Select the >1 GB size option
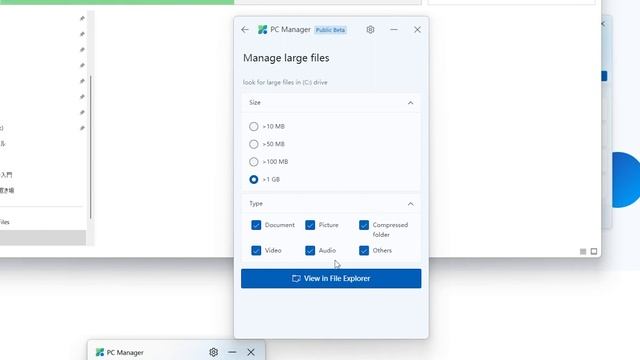 tap(253, 180)
